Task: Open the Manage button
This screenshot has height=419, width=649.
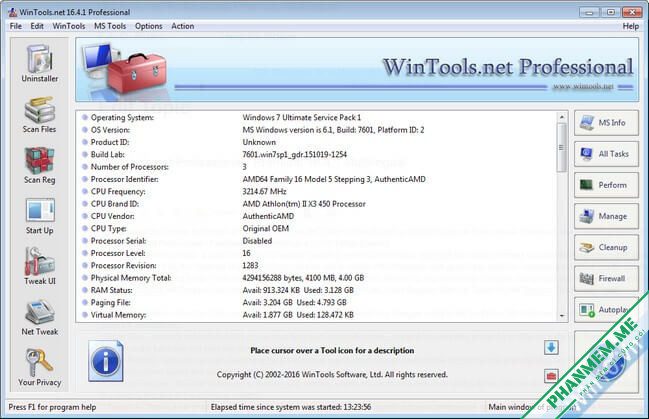Action: (606, 216)
